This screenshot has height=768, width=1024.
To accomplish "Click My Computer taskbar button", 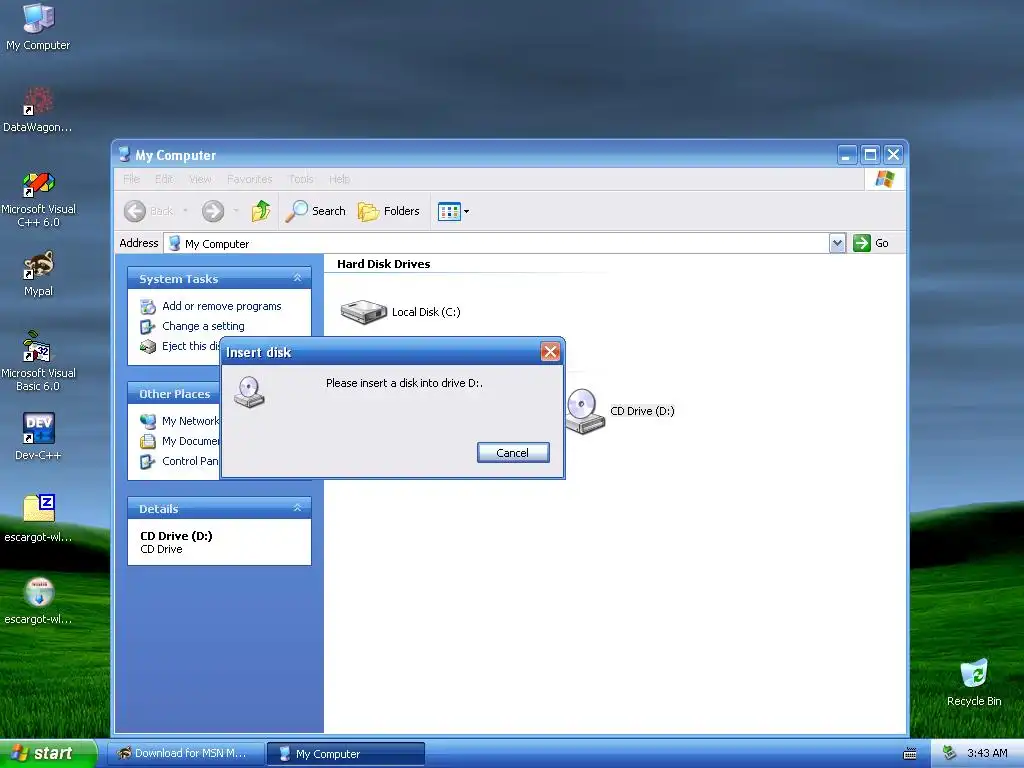I will [x=345, y=754].
